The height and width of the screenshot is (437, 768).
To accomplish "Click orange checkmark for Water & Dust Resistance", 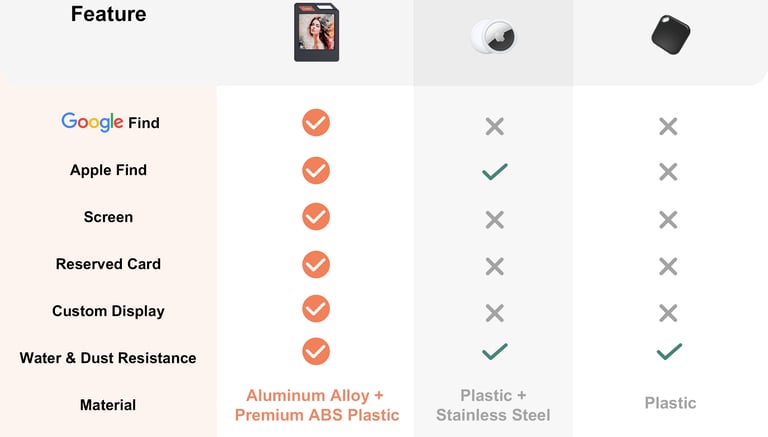I will click(316, 351).
